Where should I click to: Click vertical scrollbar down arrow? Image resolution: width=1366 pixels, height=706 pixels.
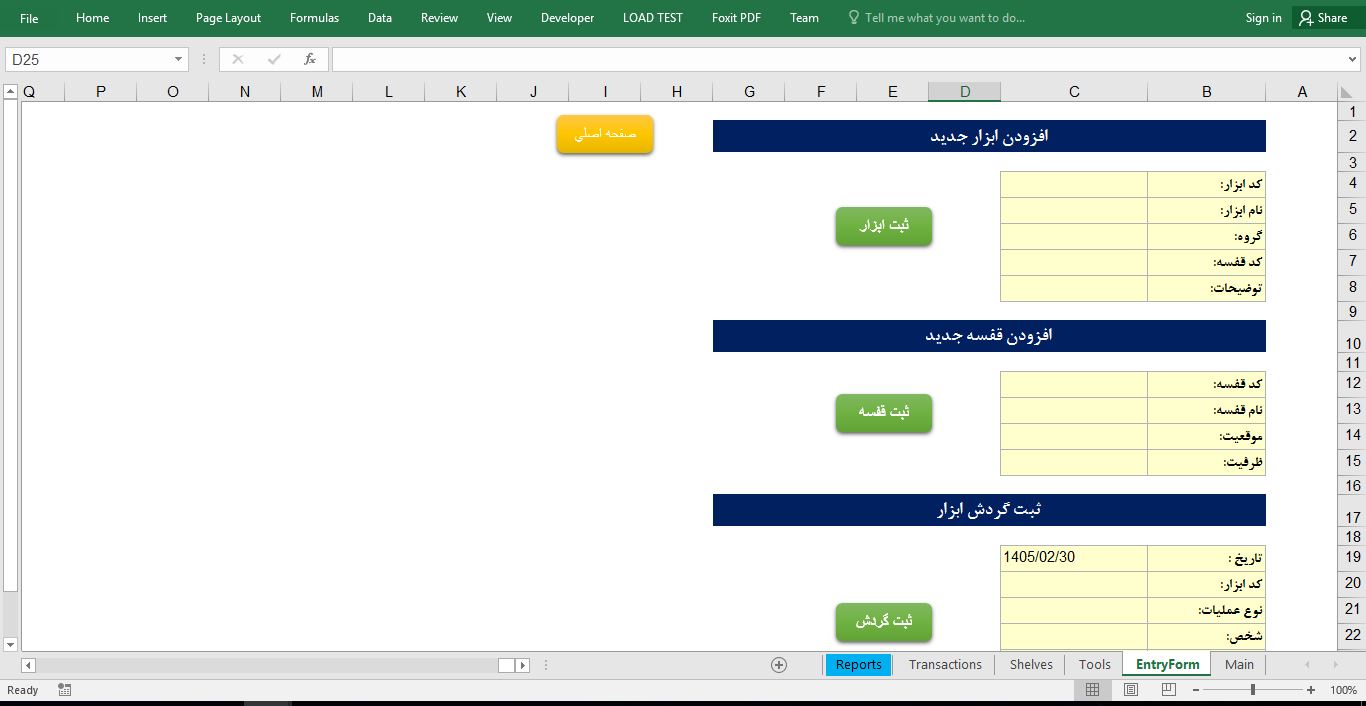pyautogui.click(x=10, y=644)
